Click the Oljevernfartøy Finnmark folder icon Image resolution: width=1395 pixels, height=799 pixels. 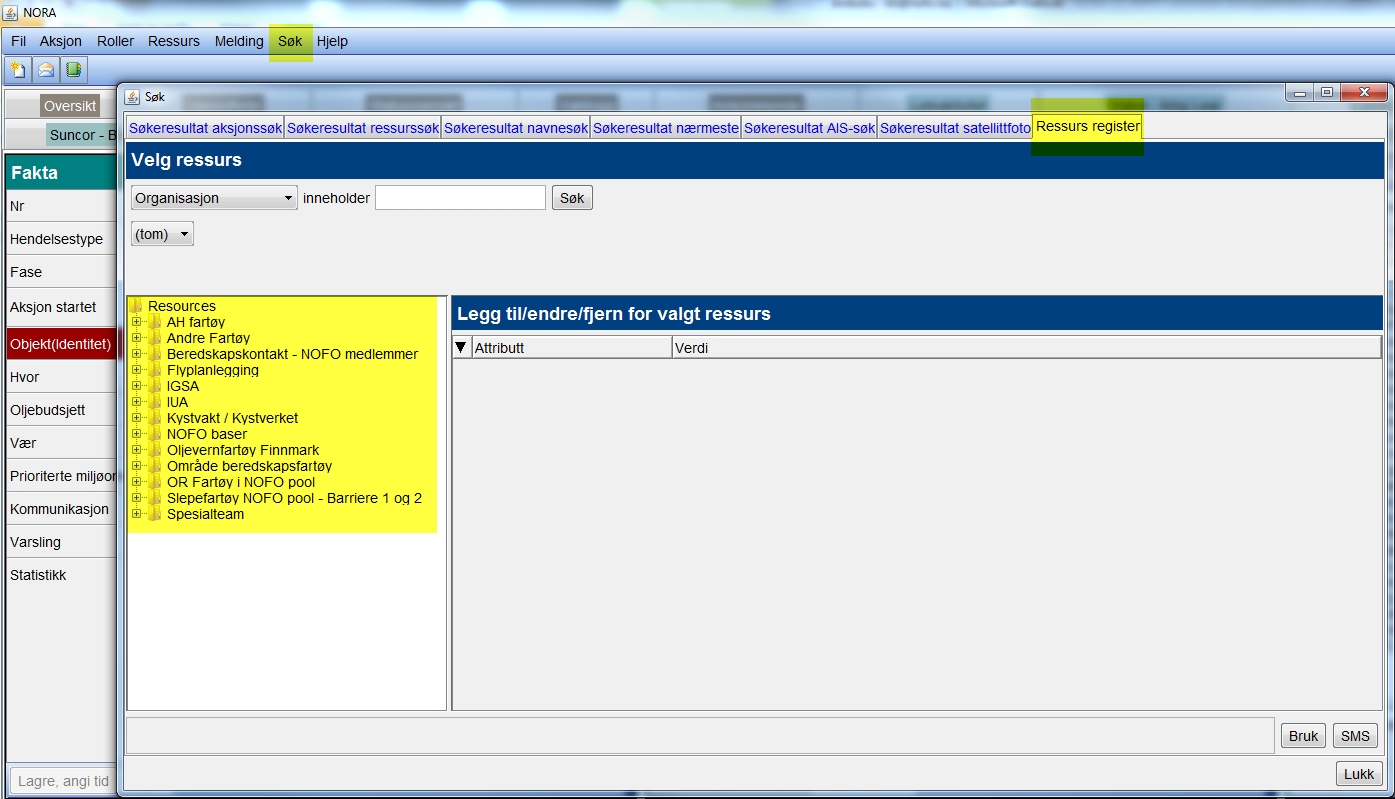(x=154, y=450)
